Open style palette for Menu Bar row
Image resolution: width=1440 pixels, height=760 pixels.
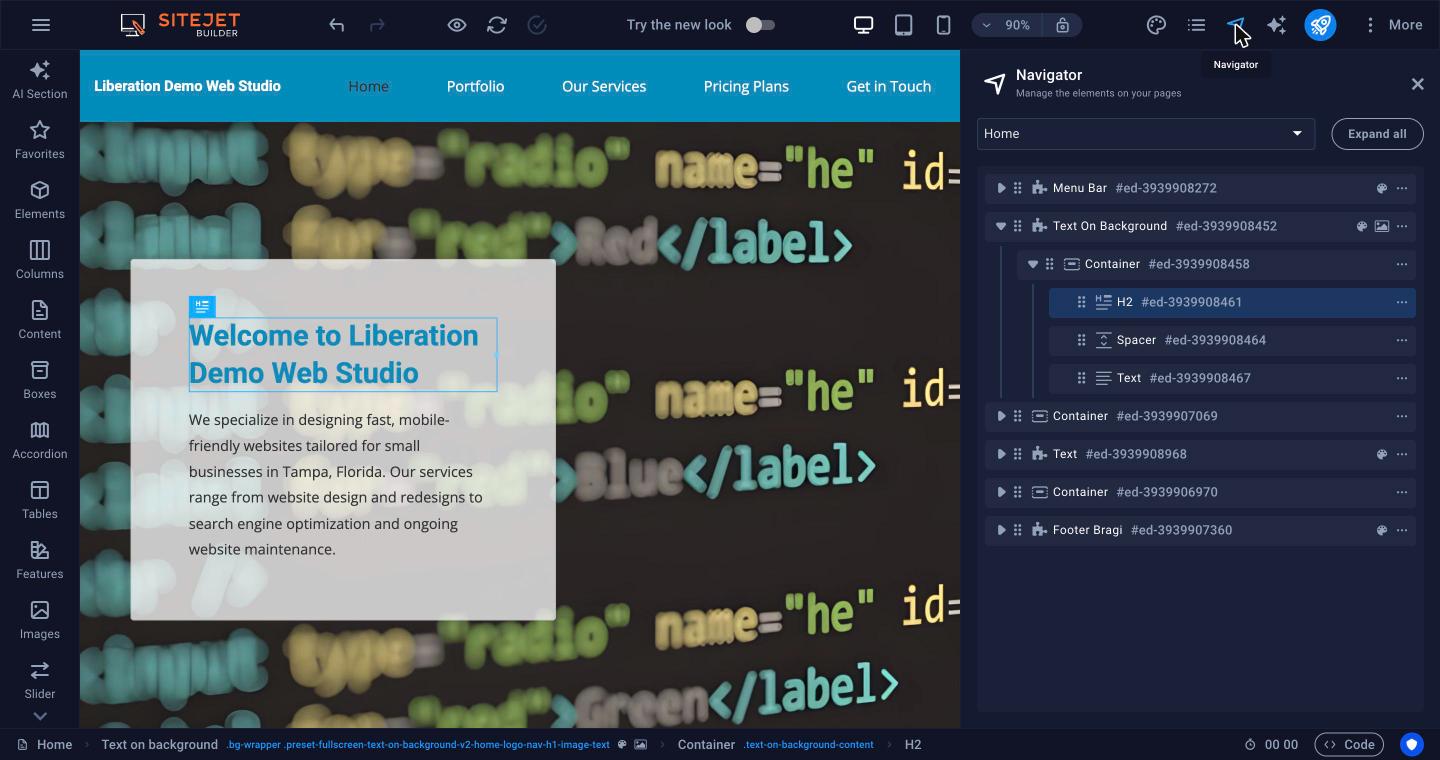[1382, 188]
